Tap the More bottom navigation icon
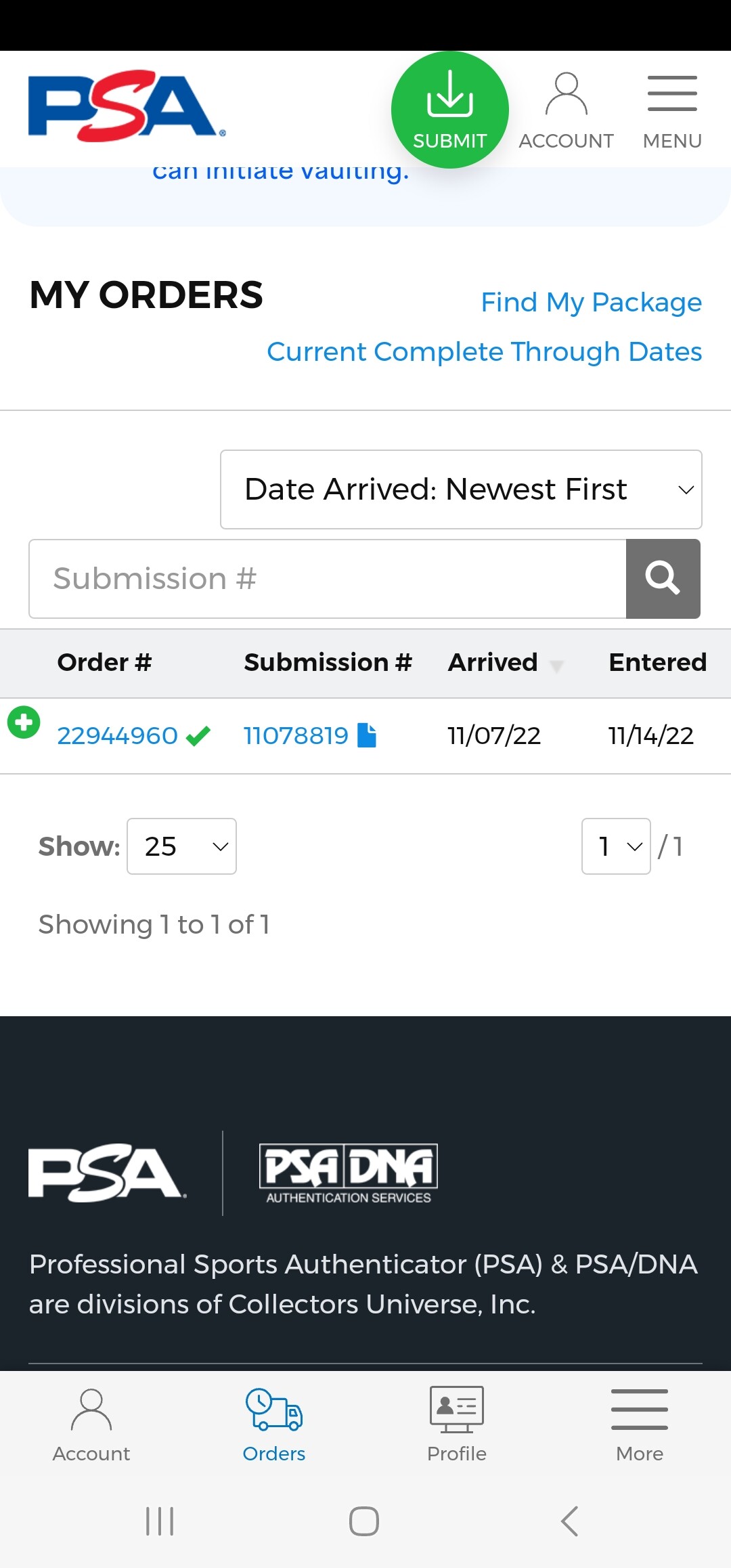Image resolution: width=731 pixels, height=1568 pixels. 640,1410
